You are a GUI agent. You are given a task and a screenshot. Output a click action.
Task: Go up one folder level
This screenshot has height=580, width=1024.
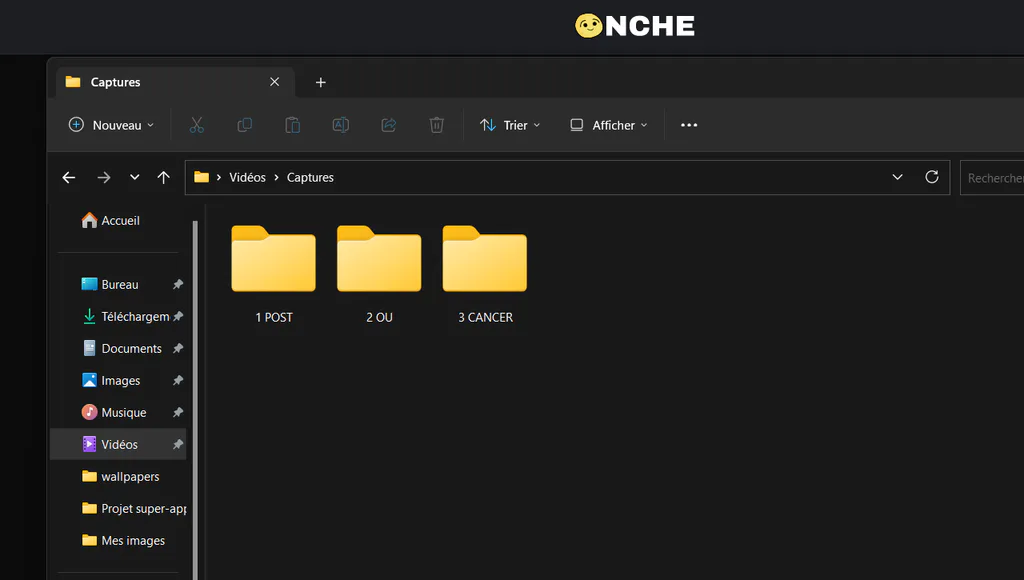(163, 178)
